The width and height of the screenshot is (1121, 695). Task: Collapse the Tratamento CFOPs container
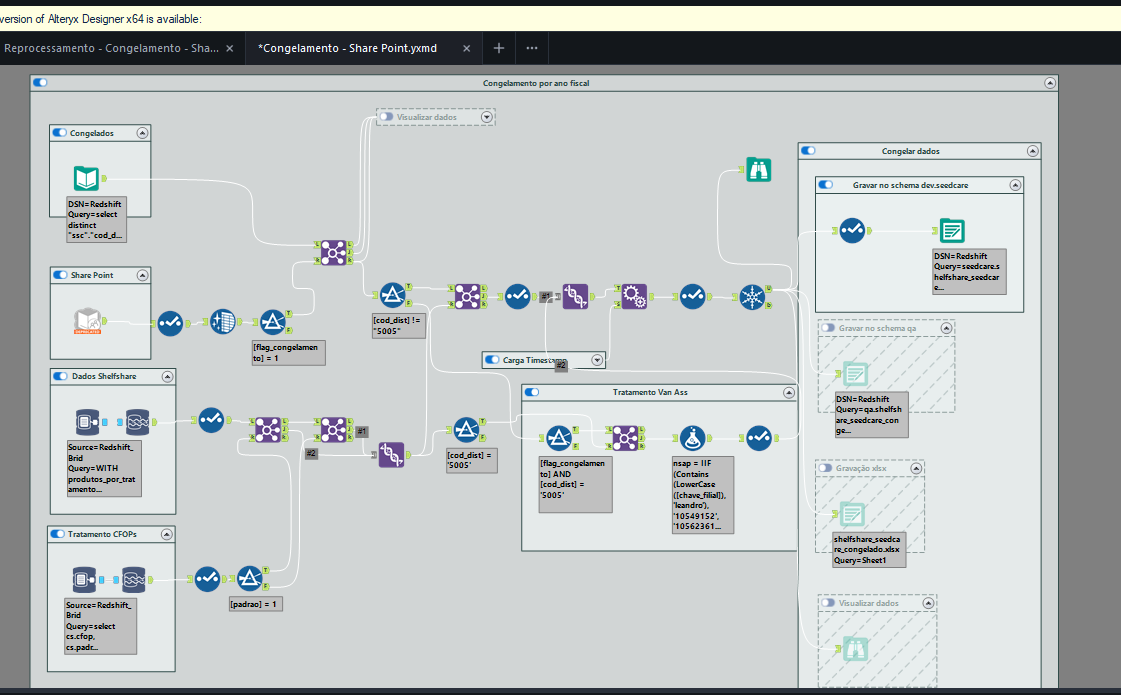pyautogui.click(x=167, y=534)
